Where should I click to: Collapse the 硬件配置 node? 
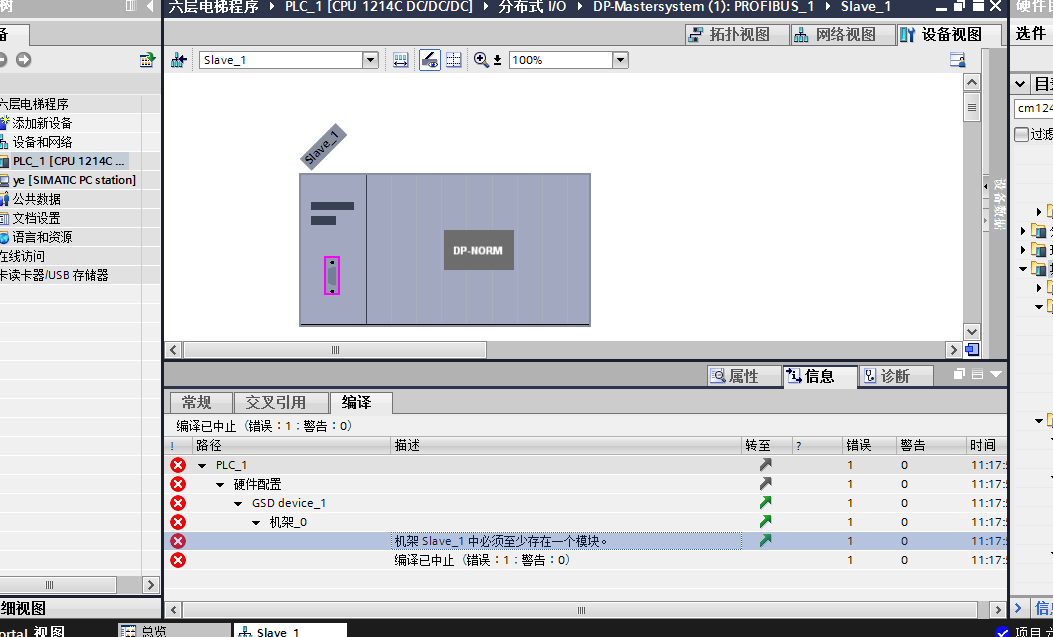pos(220,484)
